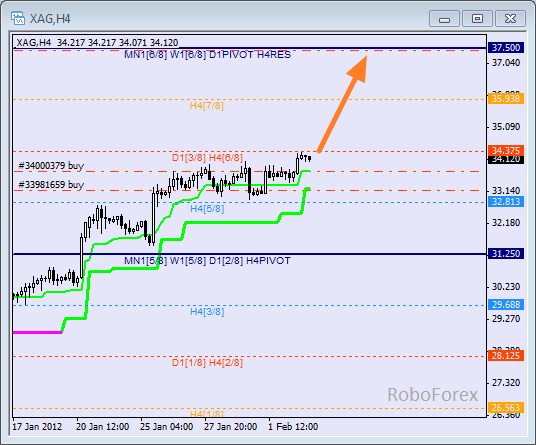Image resolution: width=536 pixels, height=445 pixels.
Task: Close the XAG,H4 chart window
Action: coord(510,18)
